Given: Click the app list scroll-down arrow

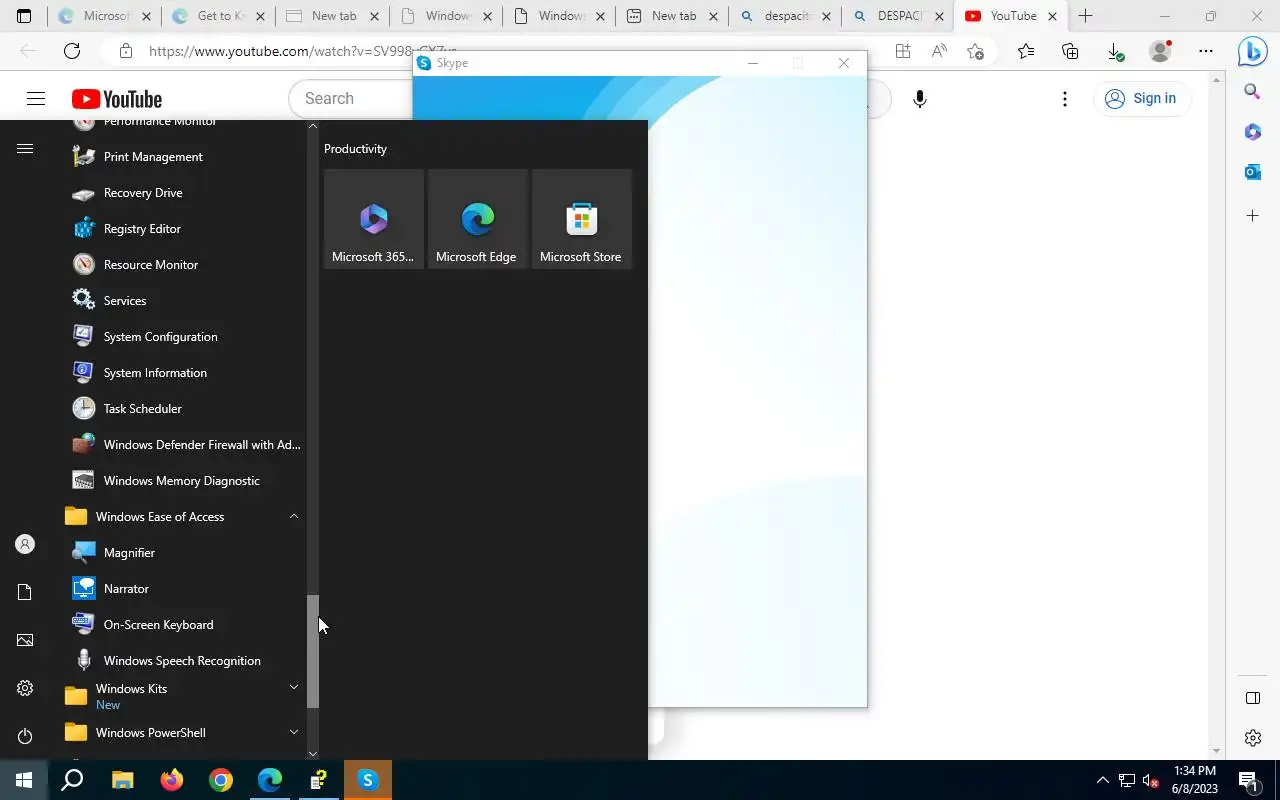Looking at the screenshot, I should [313, 753].
